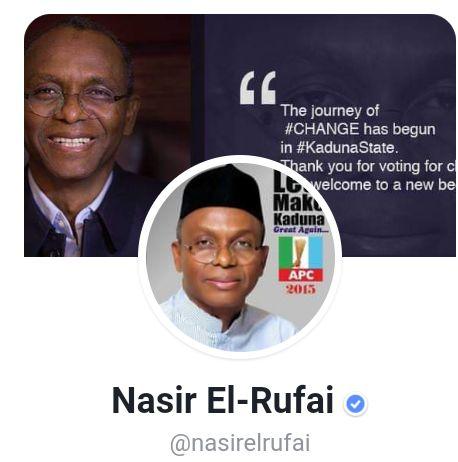Screen dimensions: 458x462
Task: Open the cover photo smiling portrait
Action: pos(107,136)
